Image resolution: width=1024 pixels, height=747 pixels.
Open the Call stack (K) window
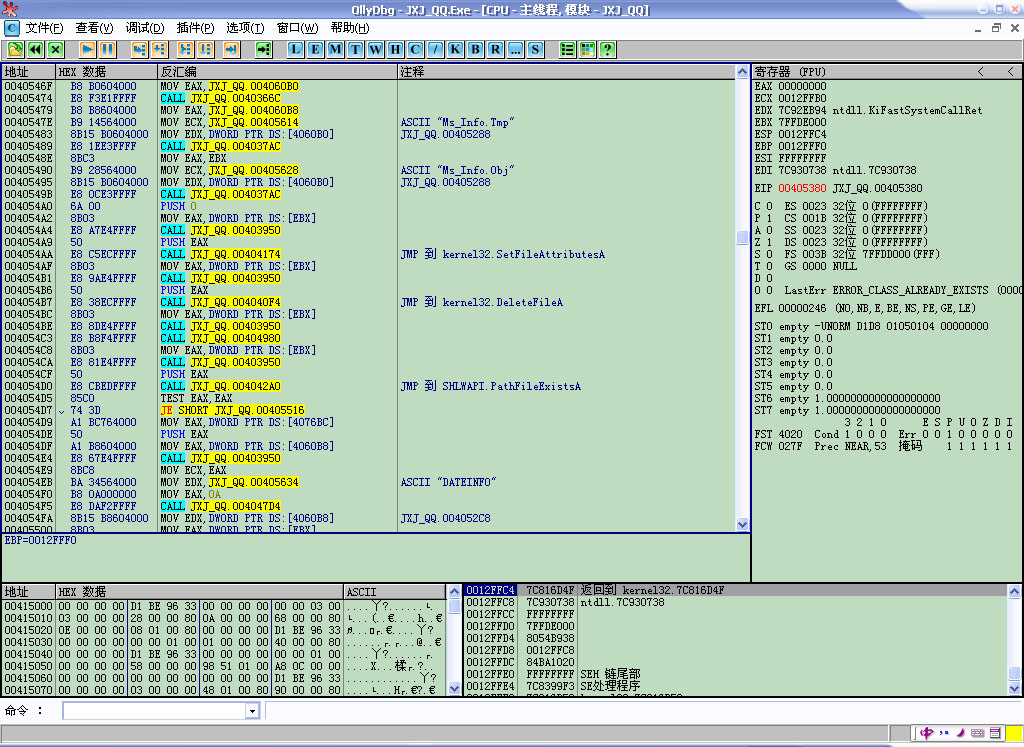456,49
